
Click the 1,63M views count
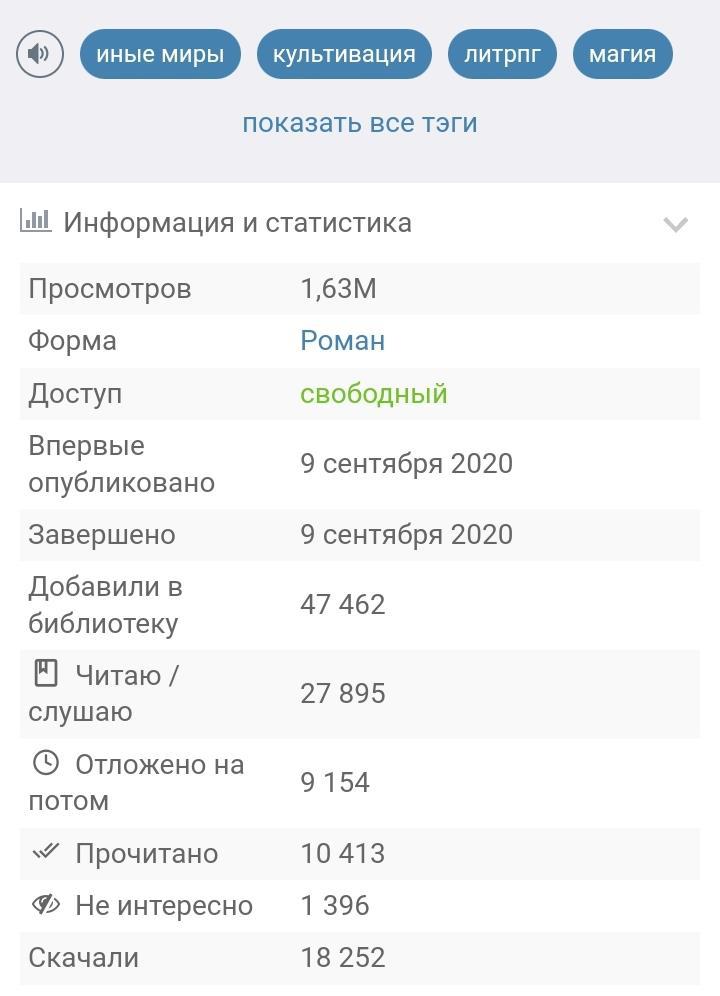338,289
